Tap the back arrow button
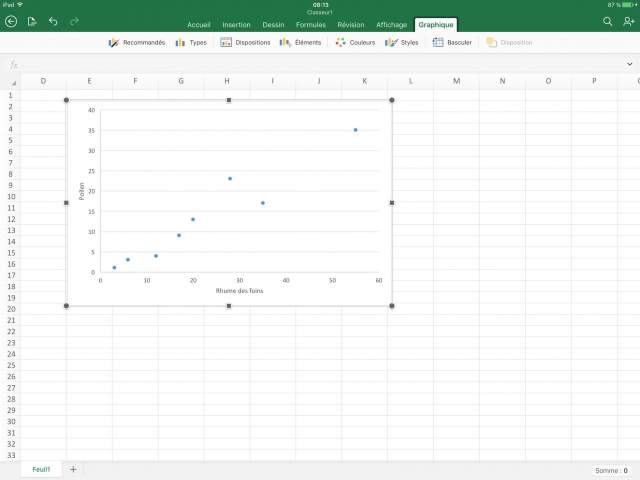Image resolution: width=640 pixels, height=480 pixels. click(x=11, y=21)
